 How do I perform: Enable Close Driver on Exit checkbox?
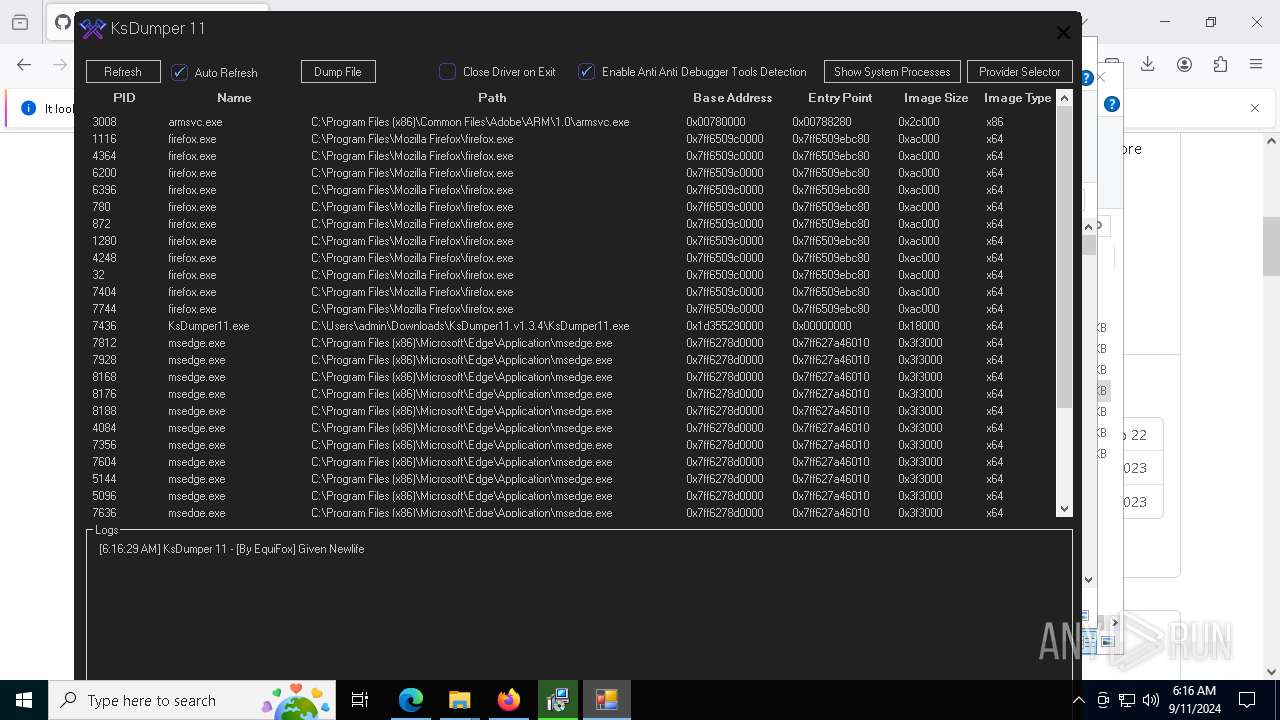click(x=448, y=72)
